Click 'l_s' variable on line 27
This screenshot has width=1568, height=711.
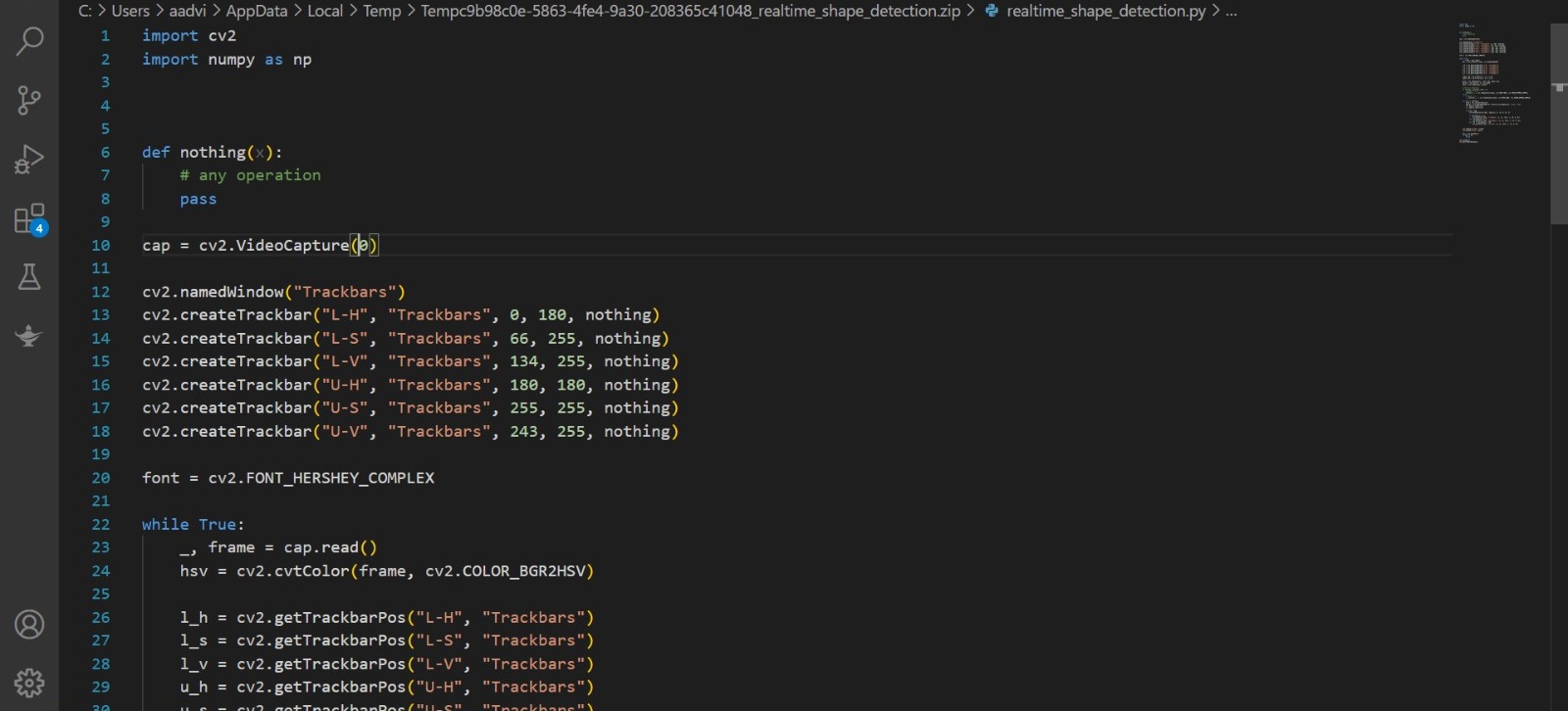(193, 640)
